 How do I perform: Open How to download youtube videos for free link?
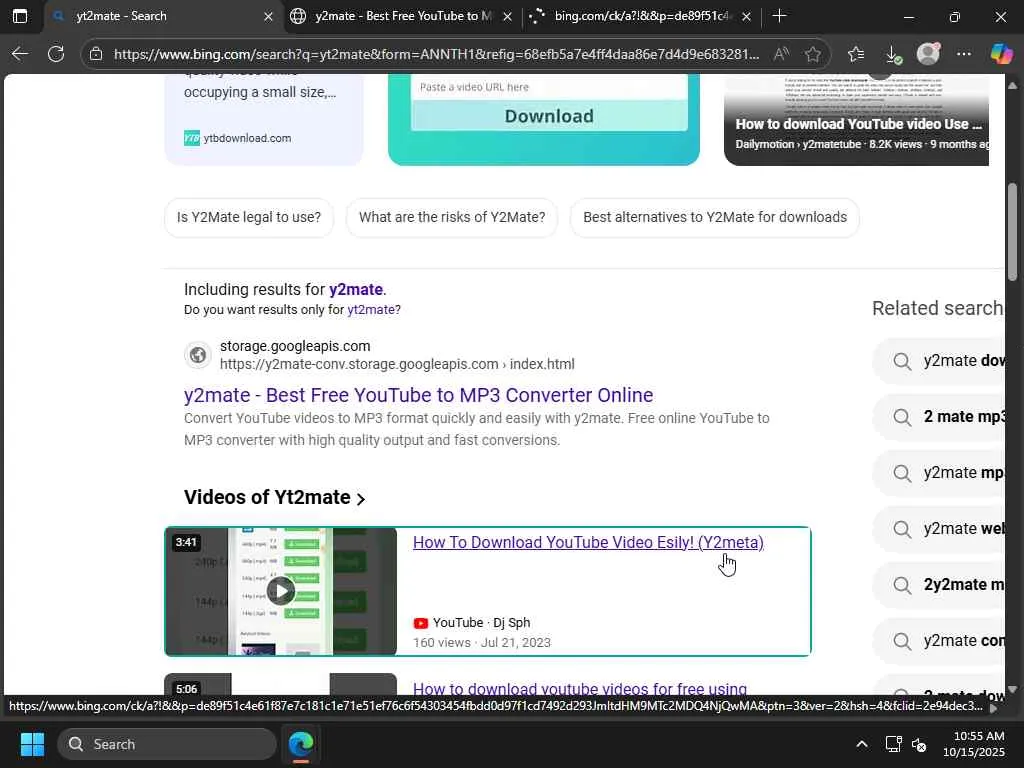[x=580, y=688]
